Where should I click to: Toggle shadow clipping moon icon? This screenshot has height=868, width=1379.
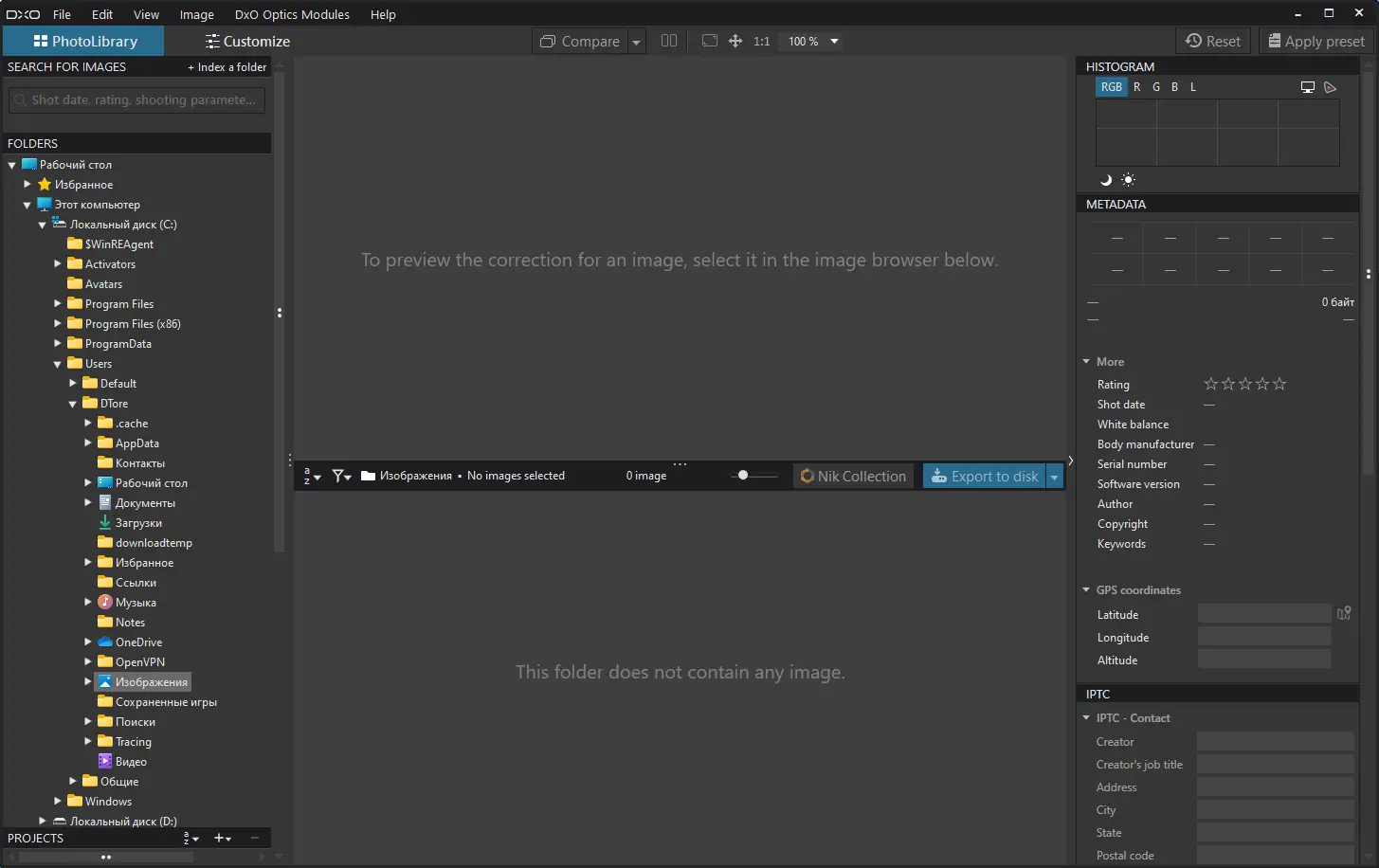(1105, 180)
